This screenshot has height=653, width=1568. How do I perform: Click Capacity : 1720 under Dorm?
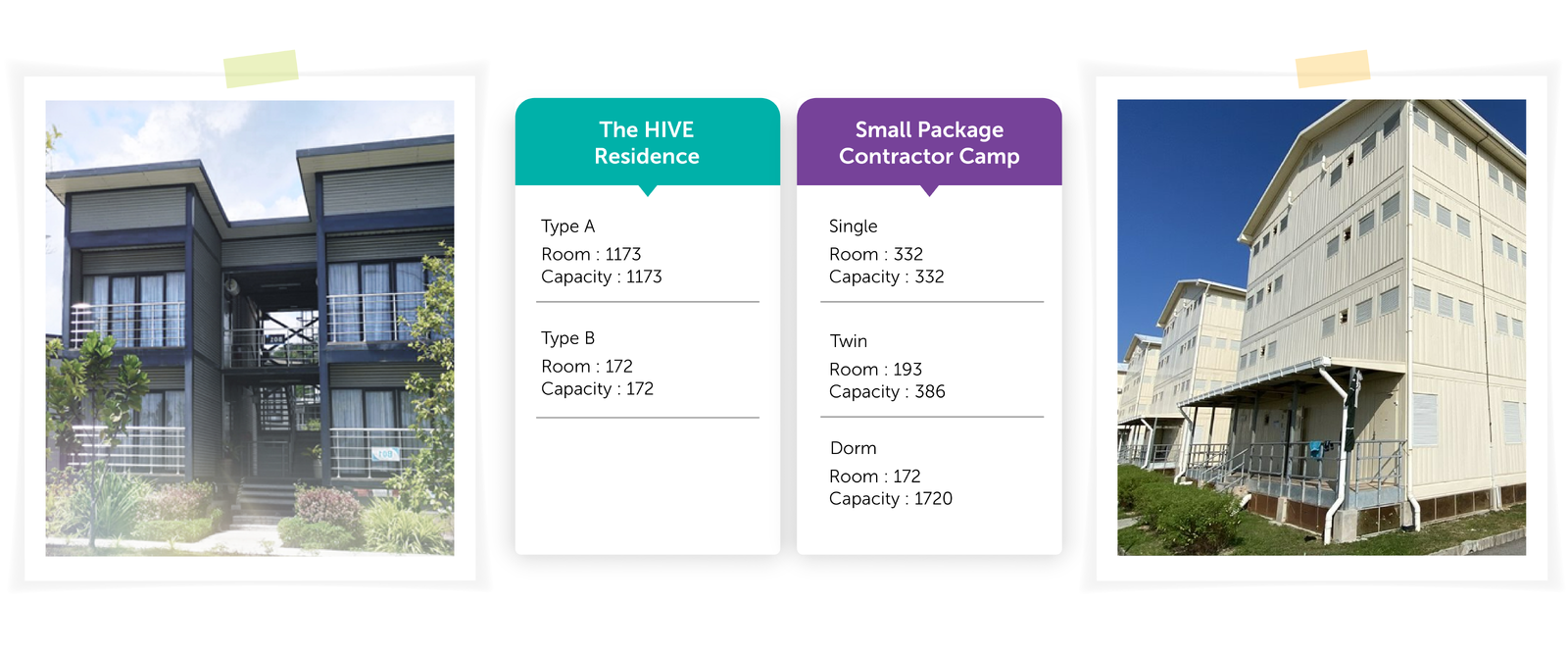pos(891,499)
